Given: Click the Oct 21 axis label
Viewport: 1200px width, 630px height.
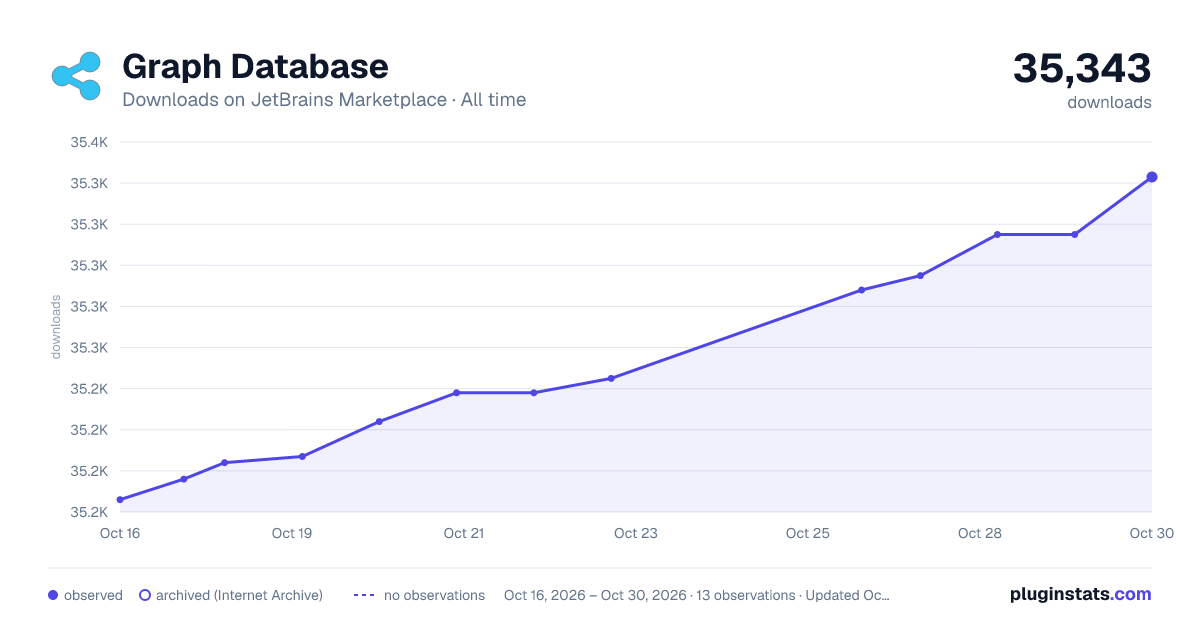Looking at the screenshot, I should point(464,533).
